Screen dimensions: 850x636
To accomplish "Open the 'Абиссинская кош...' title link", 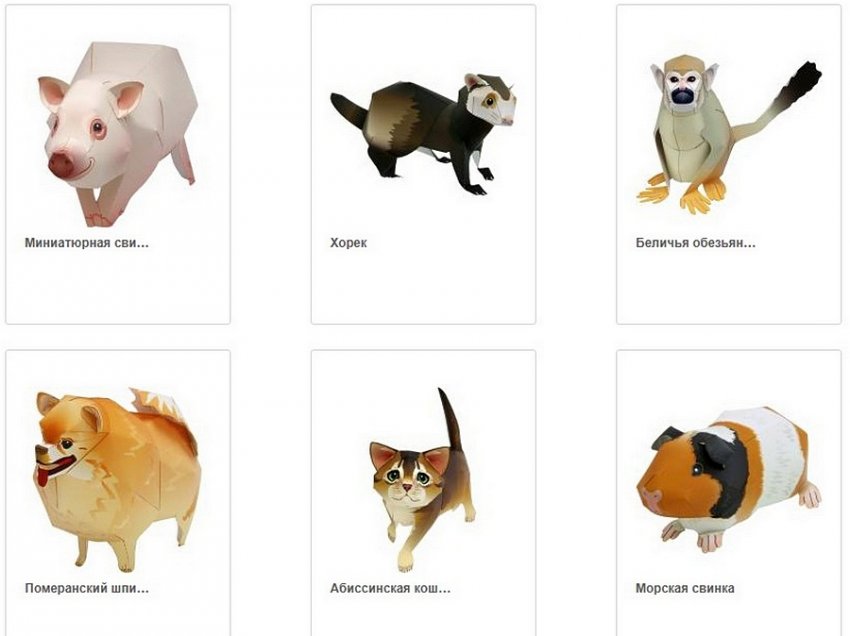I will (x=390, y=588).
